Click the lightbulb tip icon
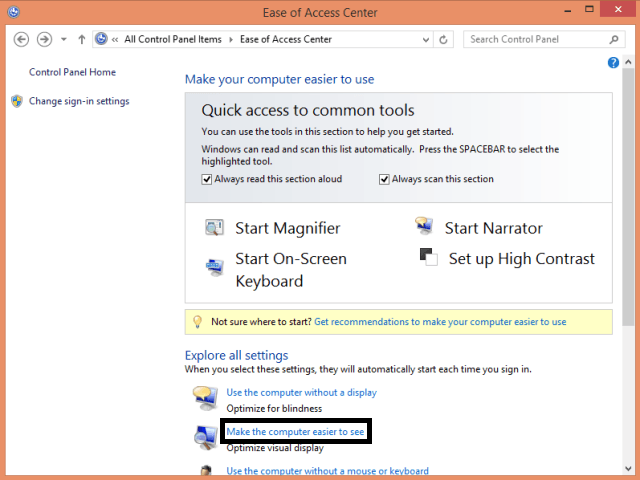640x480 pixels. pos(198,322)
